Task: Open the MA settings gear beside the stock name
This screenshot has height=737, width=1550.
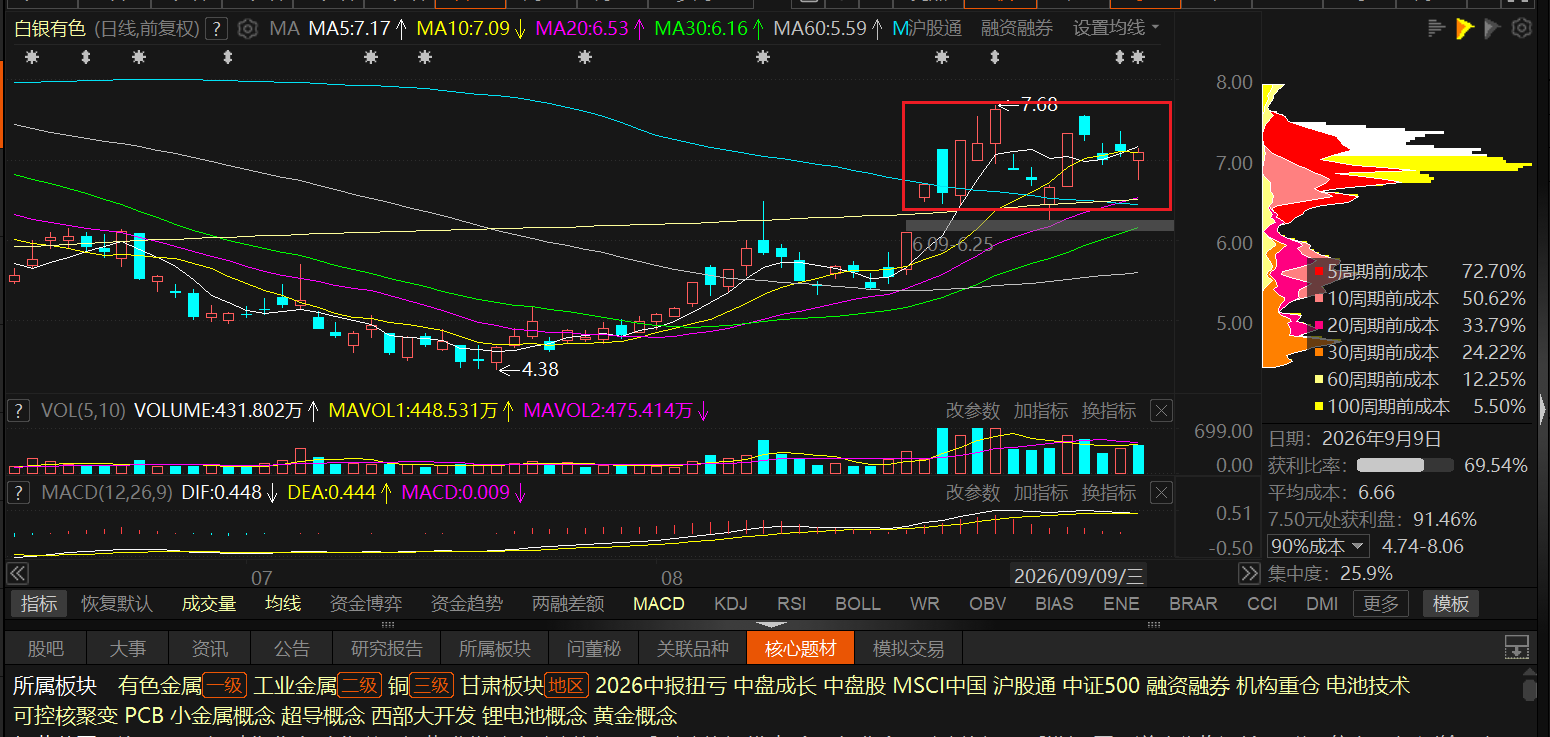Action: pyautogui.click(x=248, y=29)
